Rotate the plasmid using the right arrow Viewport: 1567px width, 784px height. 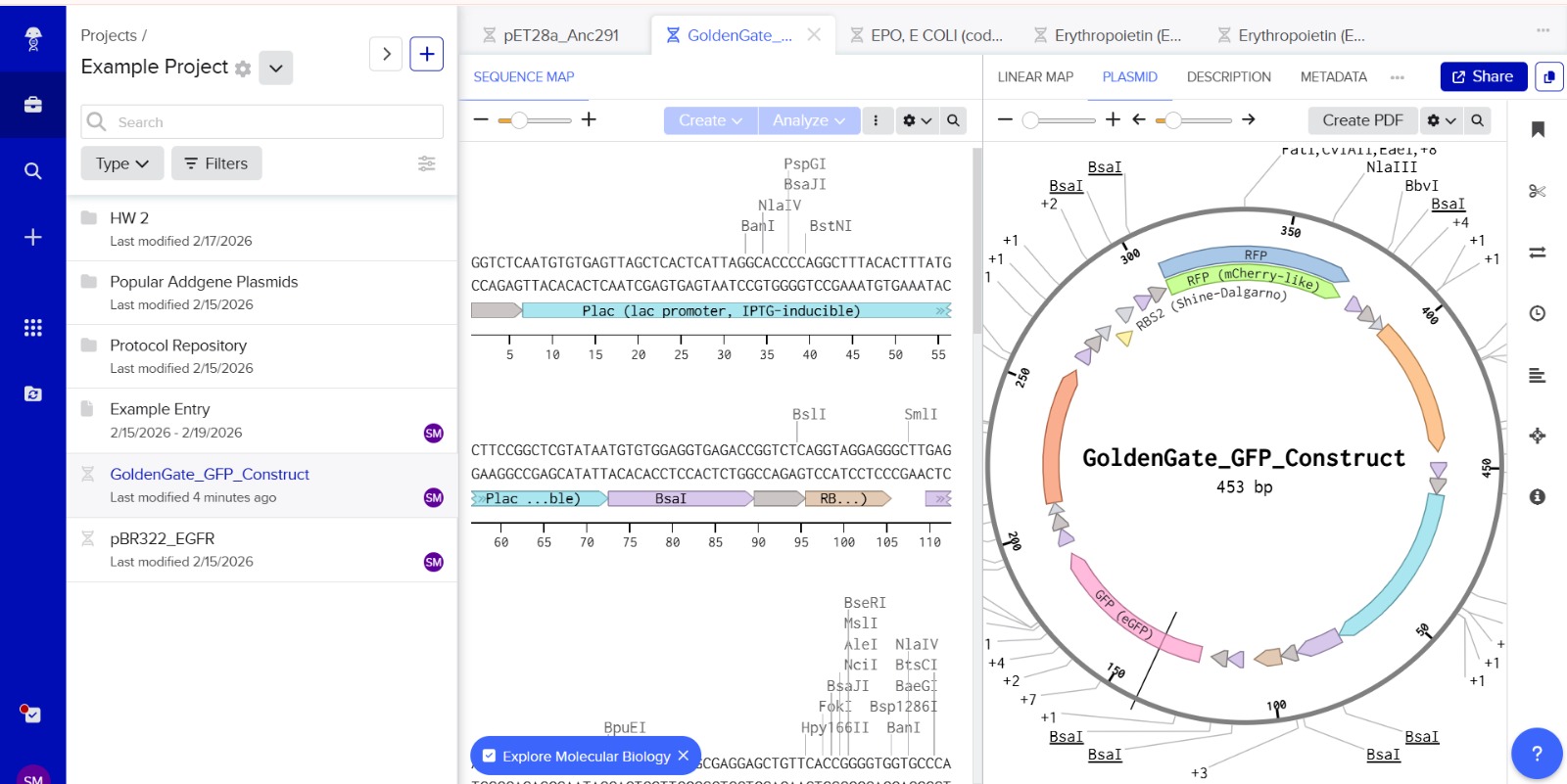(x=1249, y=119)
